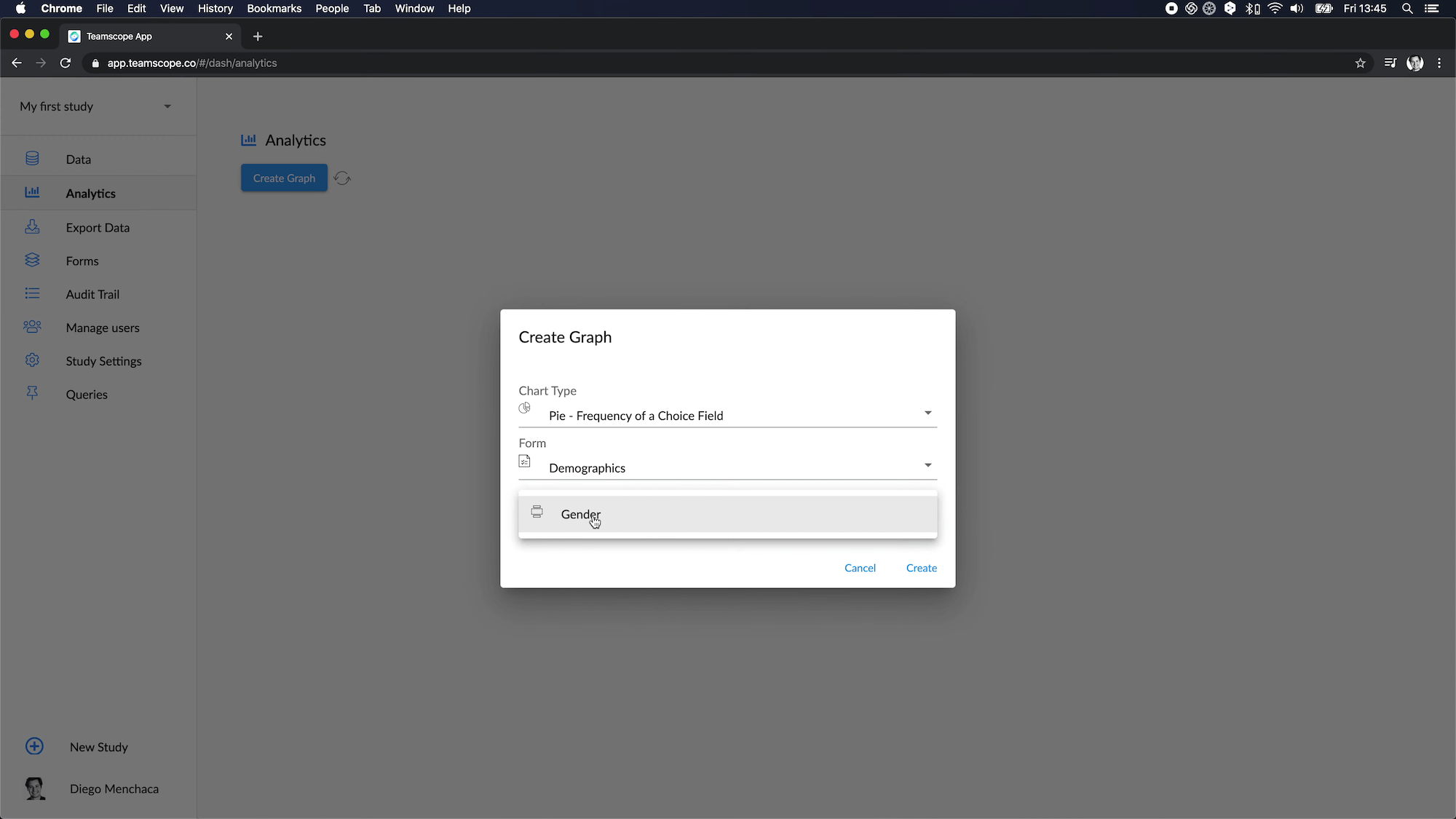The height and width of the screenshot is (819, 1456).
Task: Open Forms via the layers icon
Action: (32, 261)
